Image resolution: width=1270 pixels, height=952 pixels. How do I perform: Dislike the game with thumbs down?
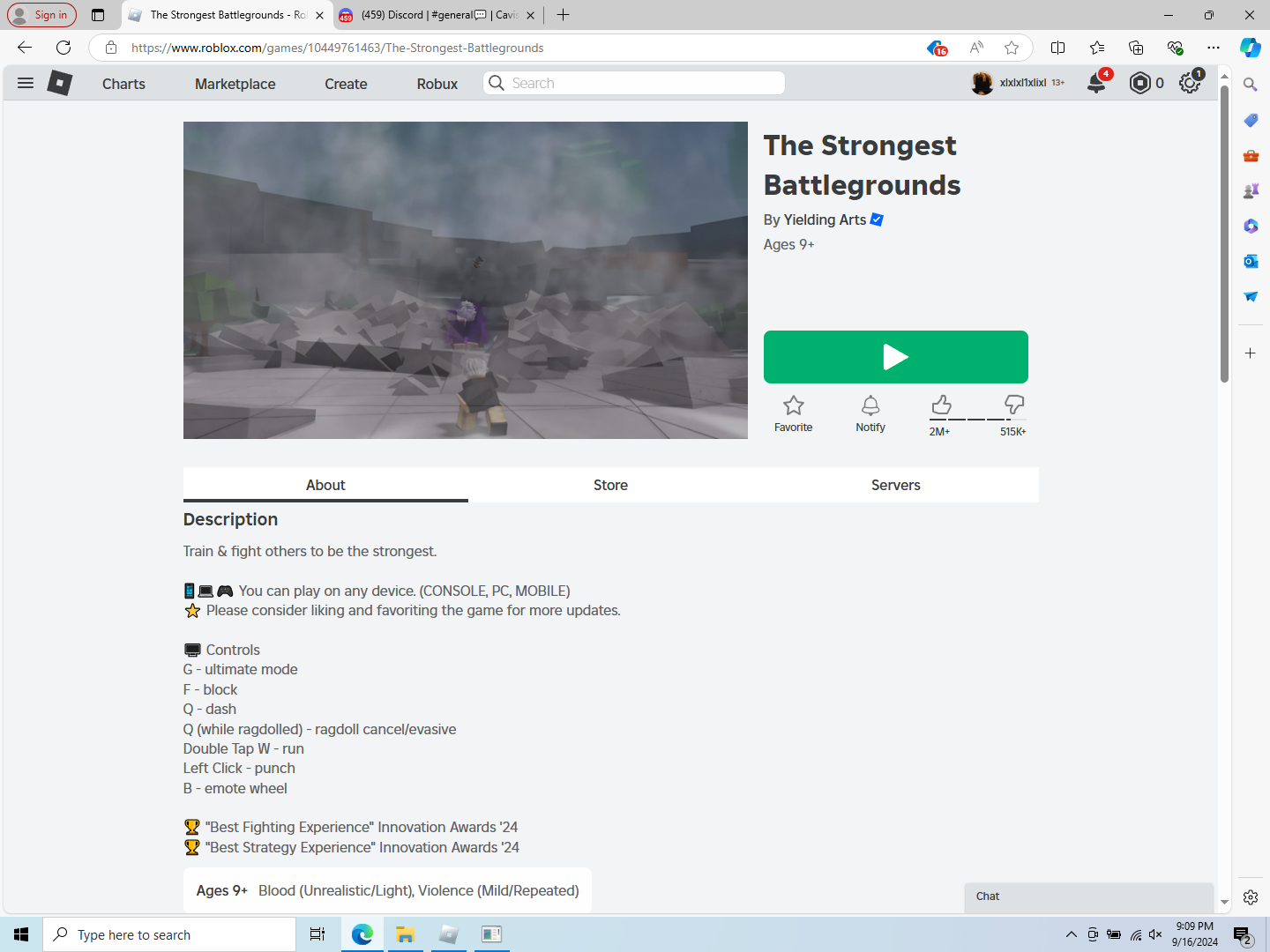tap(1014, 405)
